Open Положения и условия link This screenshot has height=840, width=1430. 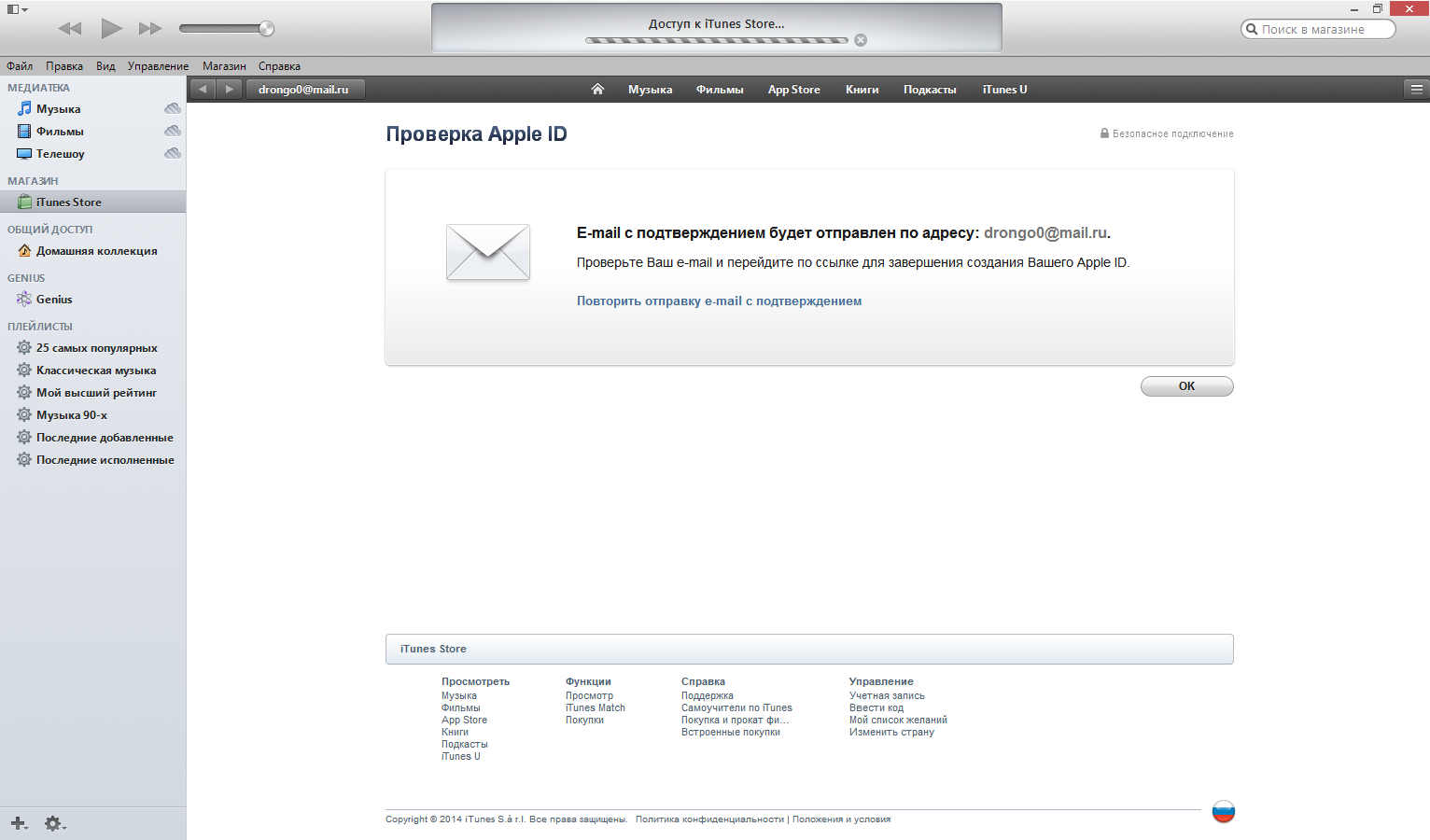[x=841, y=819]
